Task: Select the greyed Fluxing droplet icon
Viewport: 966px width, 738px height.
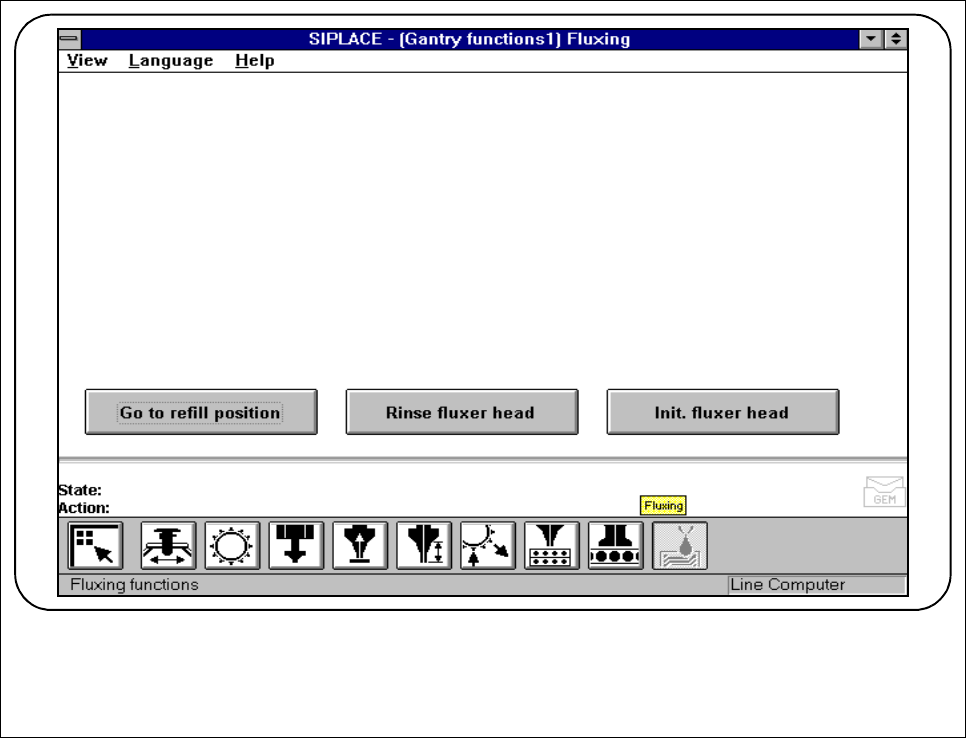Action: coord(680,546)
